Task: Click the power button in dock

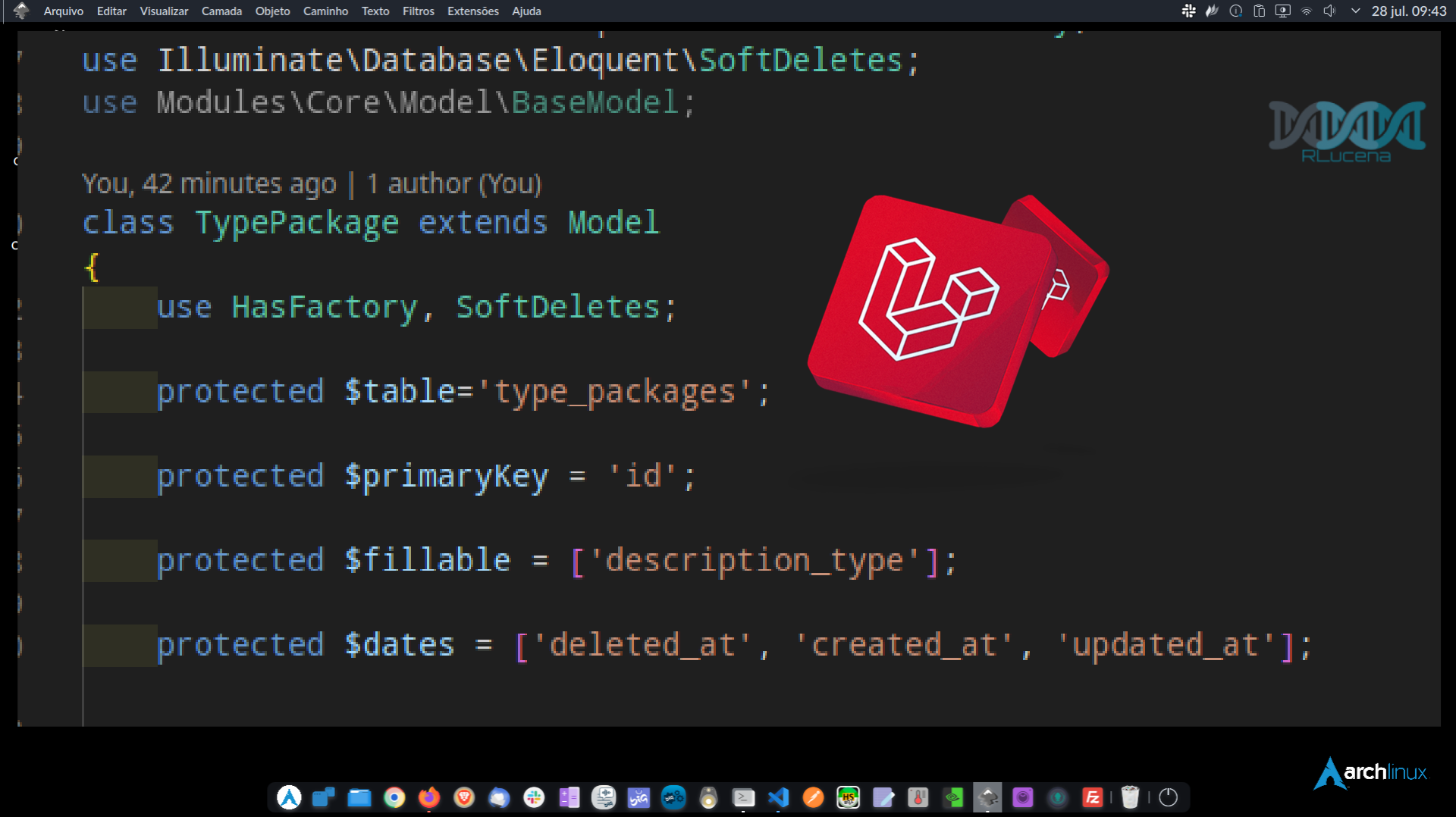Action: click(1168, 797)
